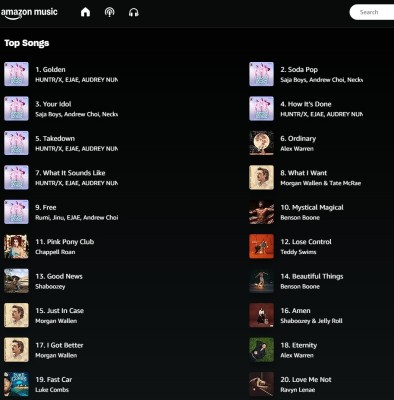394x400 pixels.
Task: Open Luke Combs artist link
Action: coord(52,390)
